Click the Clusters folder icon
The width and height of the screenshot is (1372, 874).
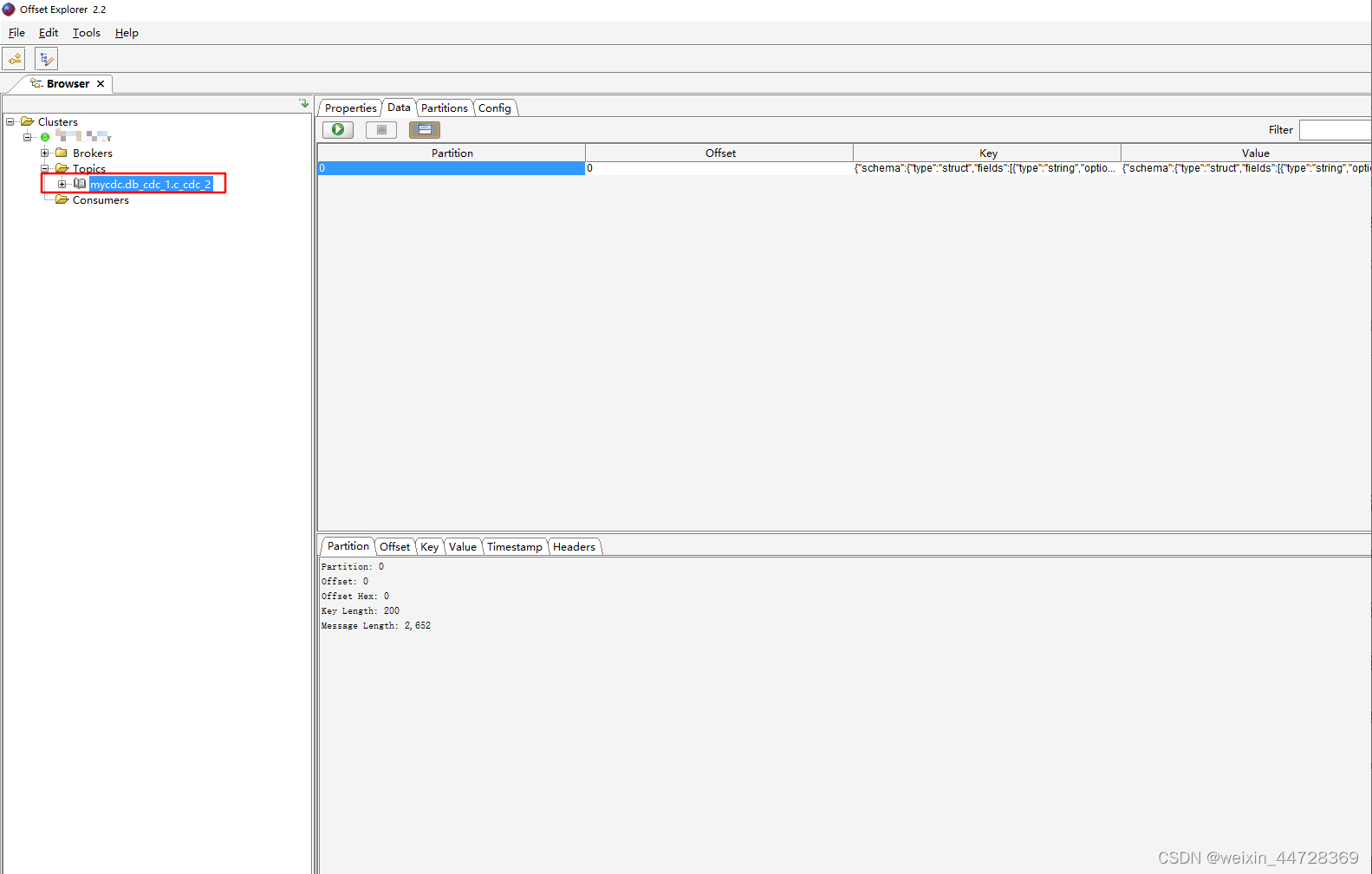click(x=27, y=121)
